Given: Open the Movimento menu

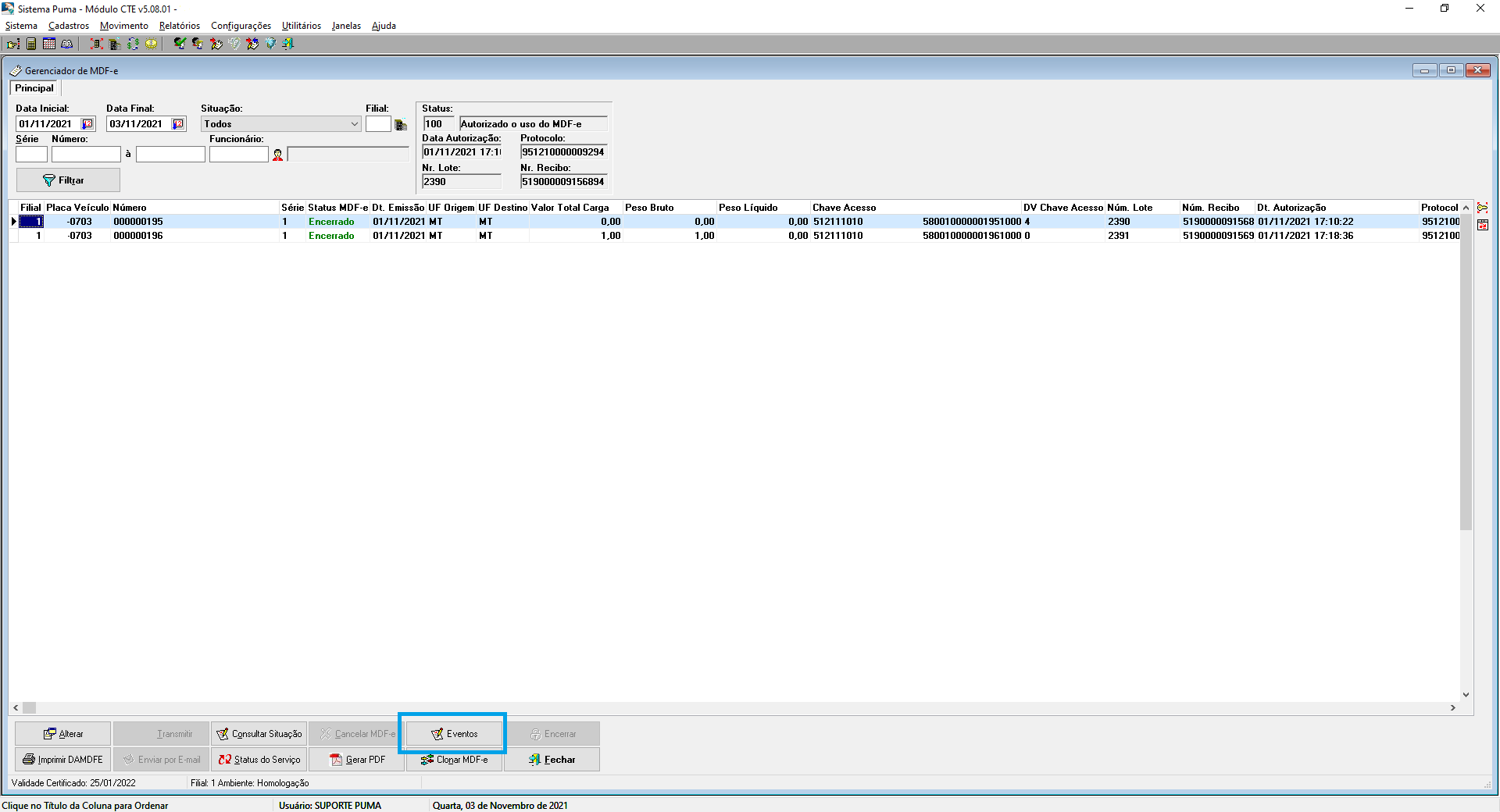Looking at the screenshot, I should tap(123, 26).
